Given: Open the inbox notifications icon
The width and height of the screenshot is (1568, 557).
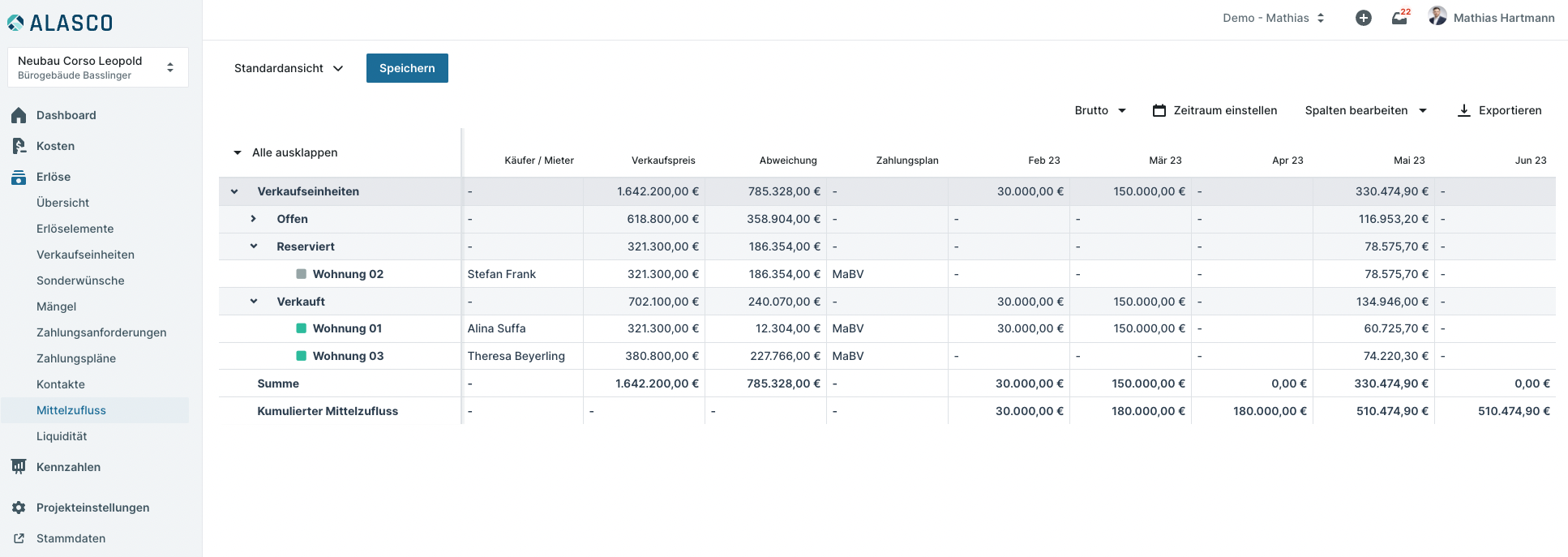Looking at the screenshot, I should point(1399,18).
